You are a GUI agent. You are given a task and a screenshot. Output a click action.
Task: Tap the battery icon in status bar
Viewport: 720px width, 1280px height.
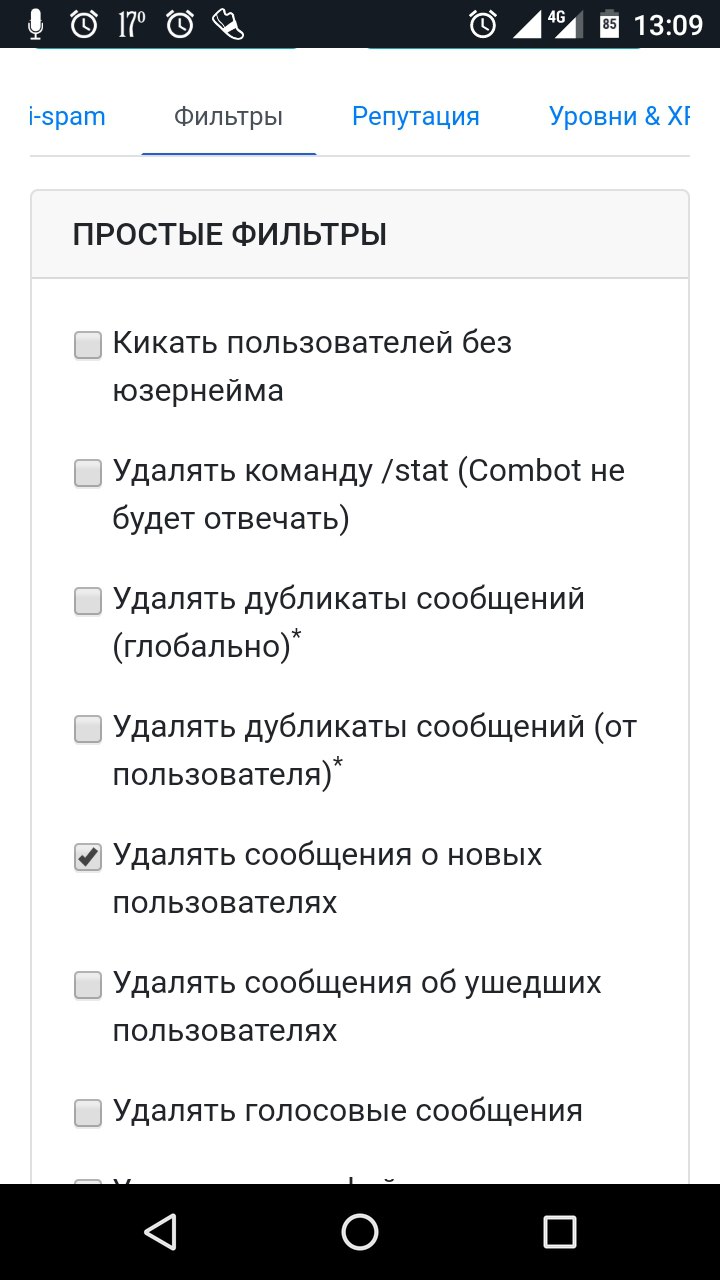(608, 24)
